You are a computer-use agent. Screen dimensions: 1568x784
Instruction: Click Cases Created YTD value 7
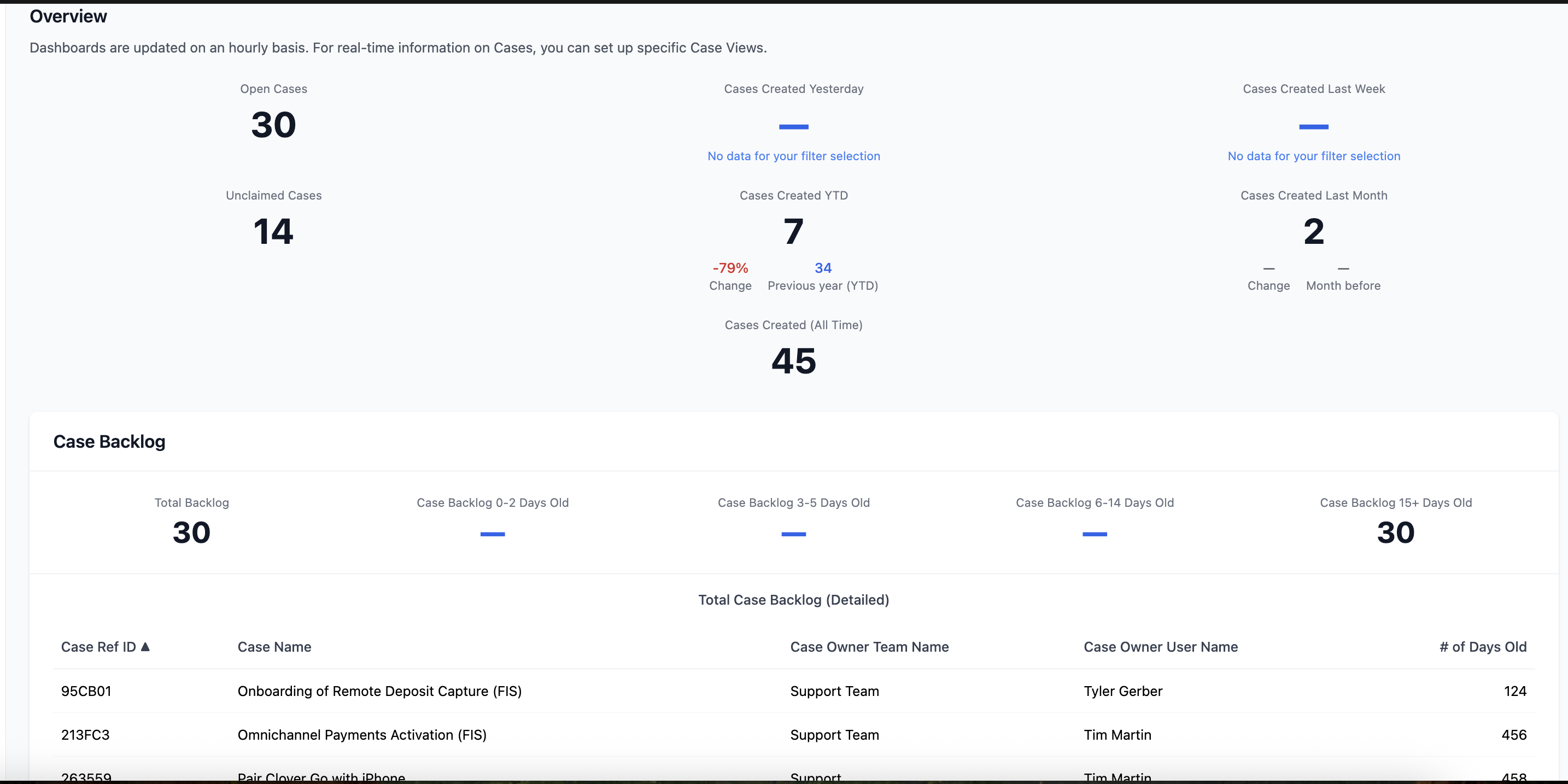(793, 231)
